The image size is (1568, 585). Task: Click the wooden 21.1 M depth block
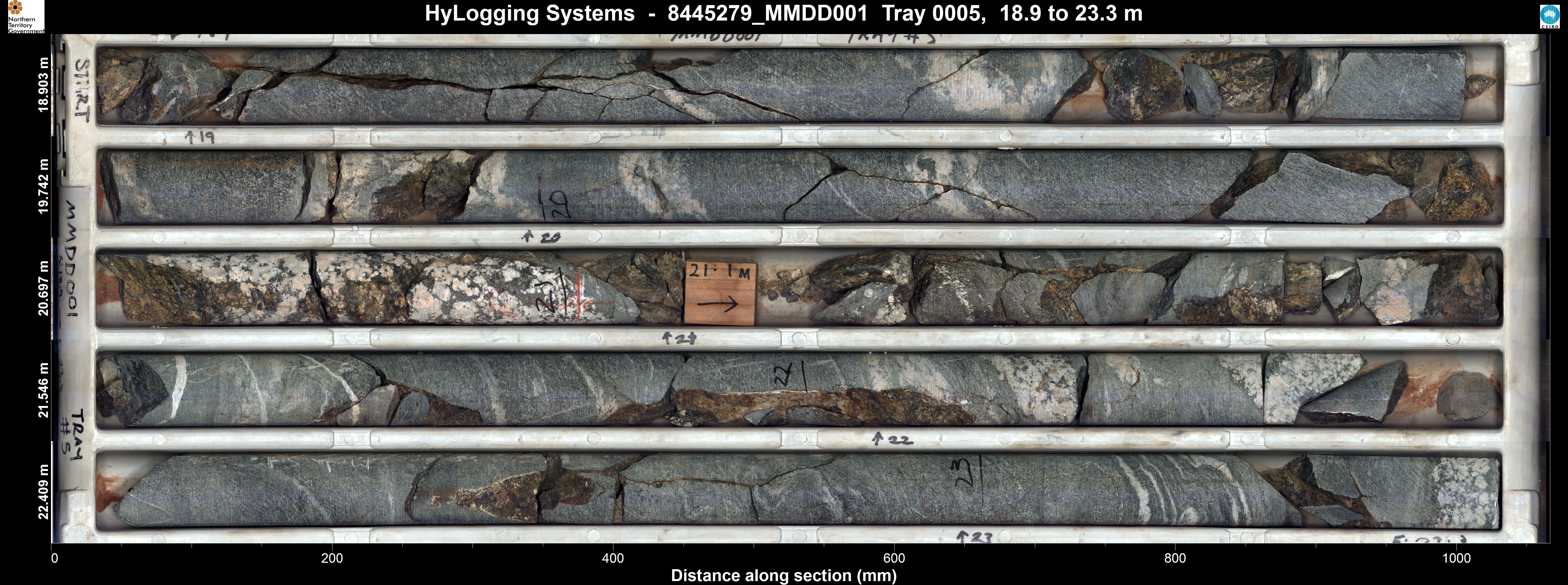[x=720, y=293]
